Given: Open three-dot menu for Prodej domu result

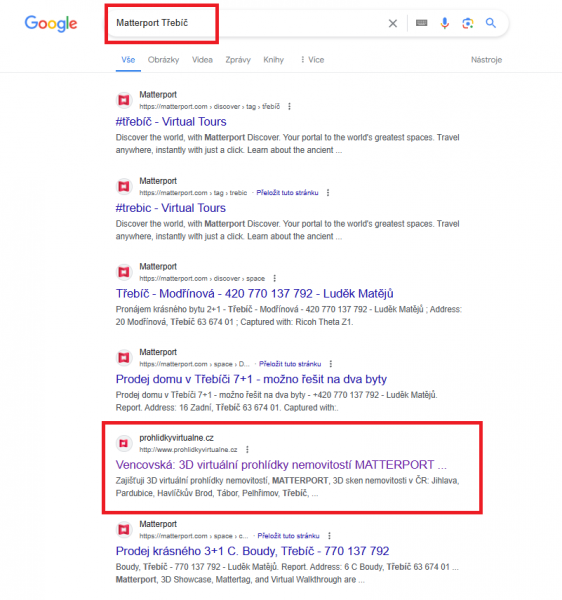Looking at the screenshot, I should (x=331, y=364).
